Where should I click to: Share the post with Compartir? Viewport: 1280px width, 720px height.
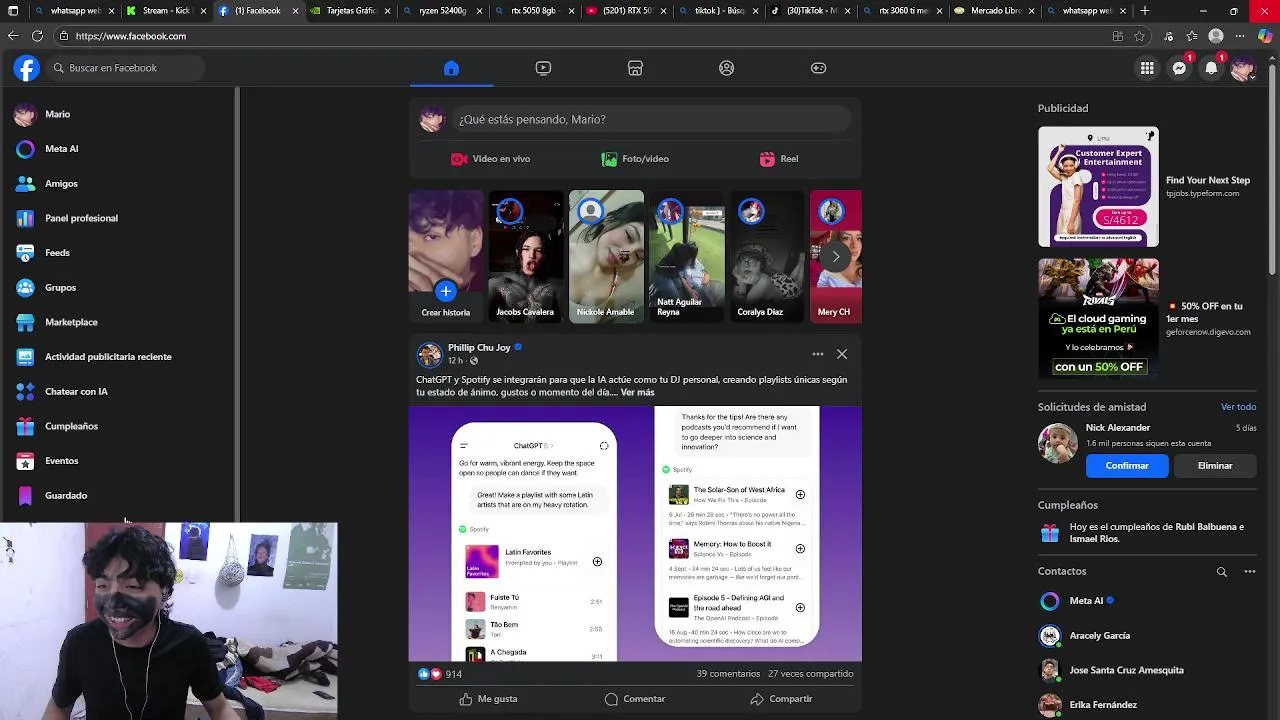pos(781,699)
